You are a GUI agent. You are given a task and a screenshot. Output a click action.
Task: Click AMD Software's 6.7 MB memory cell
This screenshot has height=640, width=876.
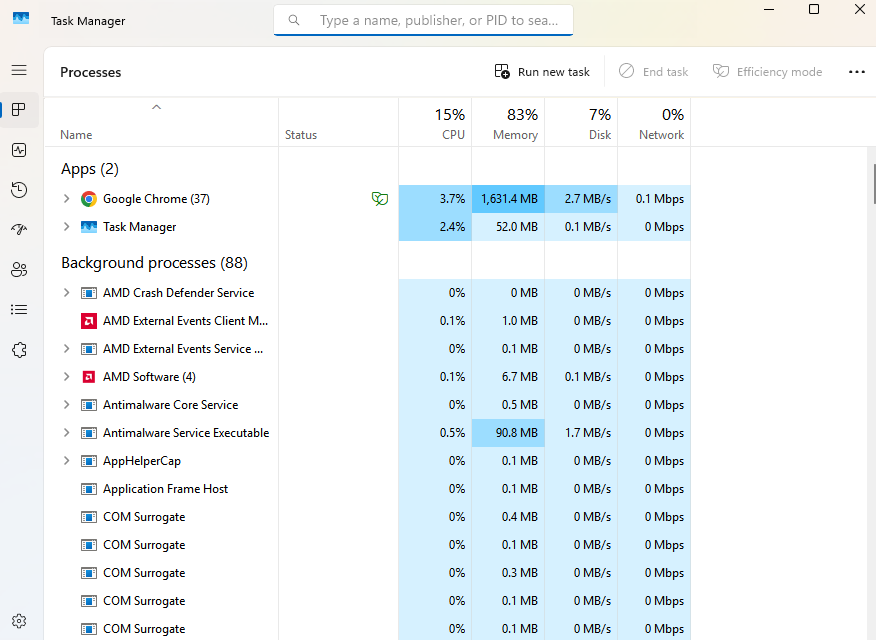508,377
